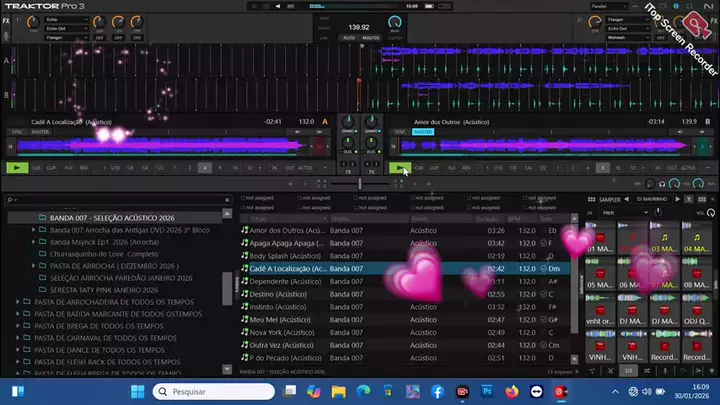Set loop IN point on deck A
The height and width of the screenshot is (405, 720).
tap(275, 168)
